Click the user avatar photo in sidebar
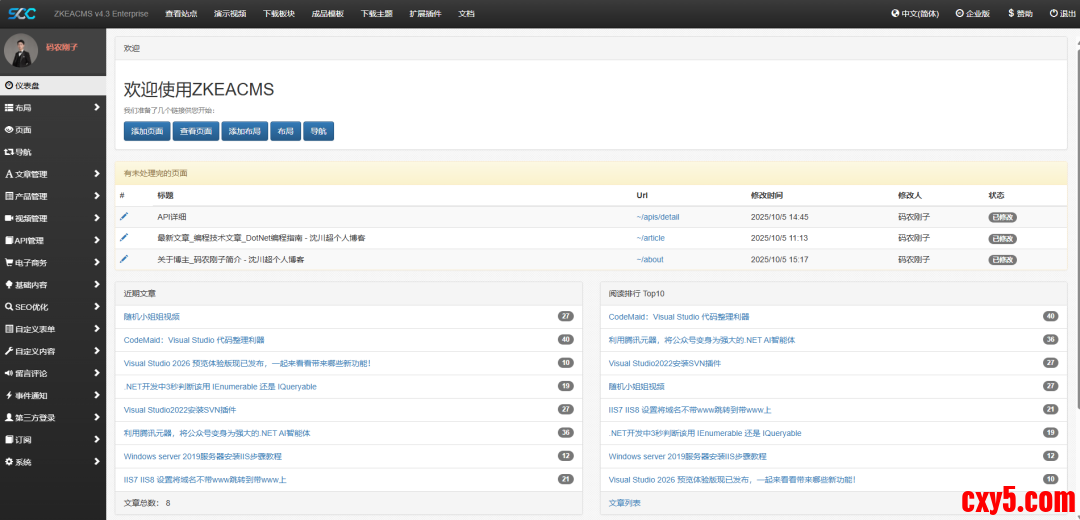The image size is (1080, 520). point(22,52)
